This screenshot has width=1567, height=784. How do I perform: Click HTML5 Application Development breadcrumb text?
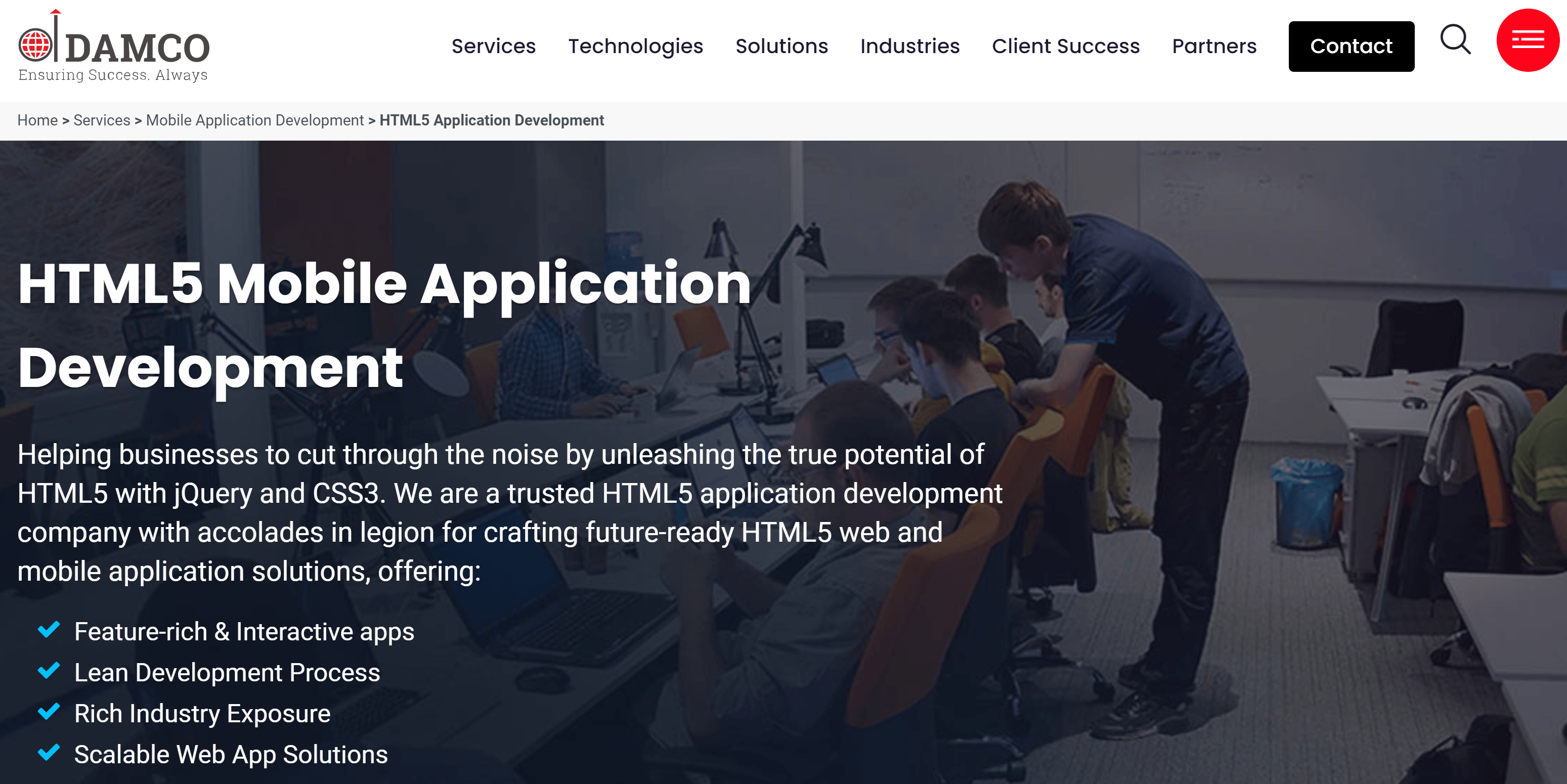491,120
